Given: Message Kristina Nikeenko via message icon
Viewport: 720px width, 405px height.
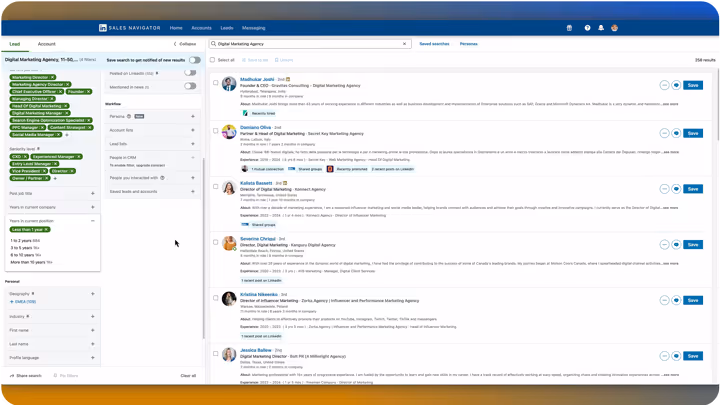Looking at the screenshot, I should pyautogui.click(x=676, y=300).
